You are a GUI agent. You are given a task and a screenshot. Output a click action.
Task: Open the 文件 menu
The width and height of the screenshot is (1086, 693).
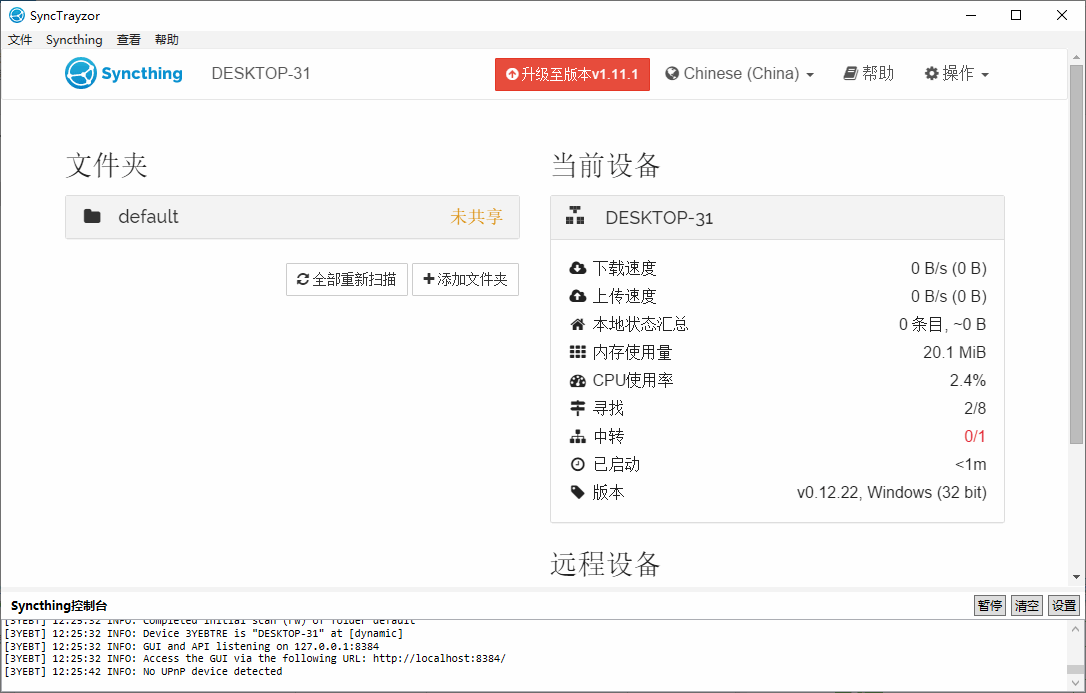pyautogui.click(x=20, y=40)
